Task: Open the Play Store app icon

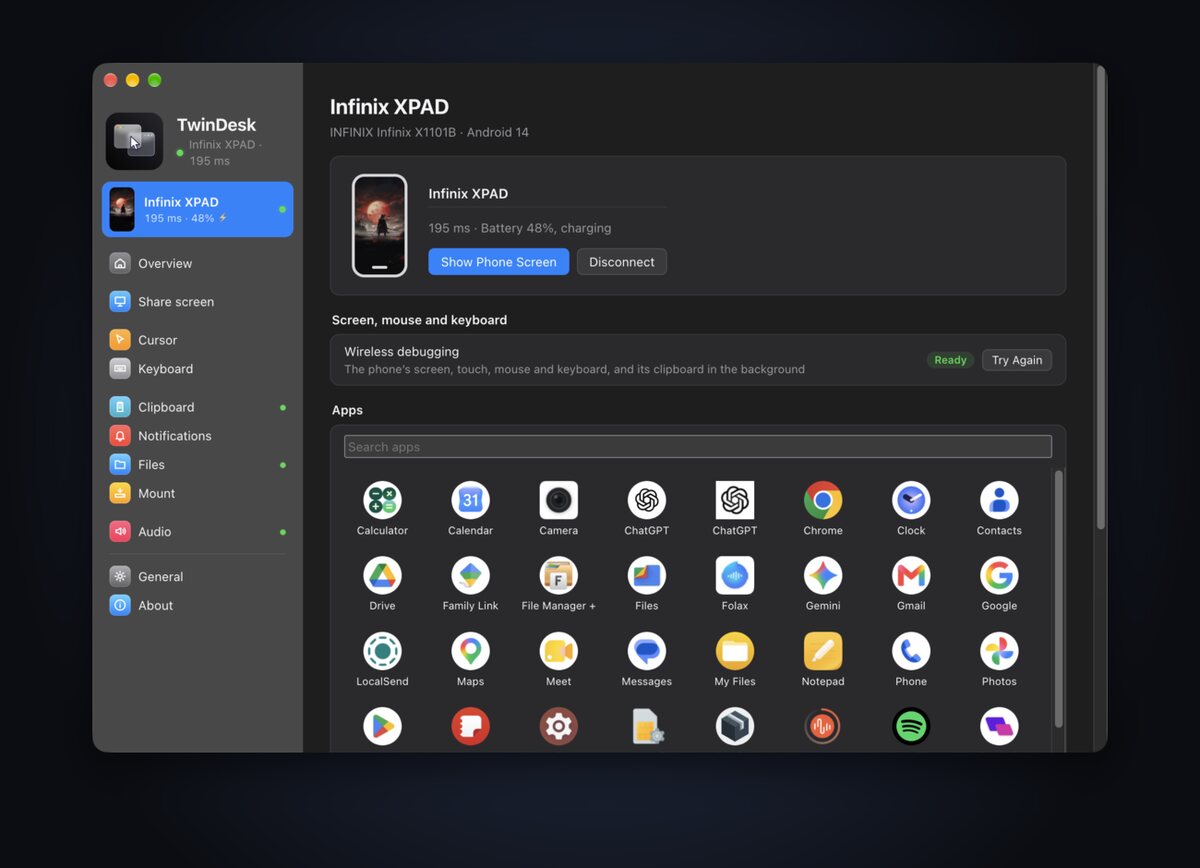Action: (382, 726)
